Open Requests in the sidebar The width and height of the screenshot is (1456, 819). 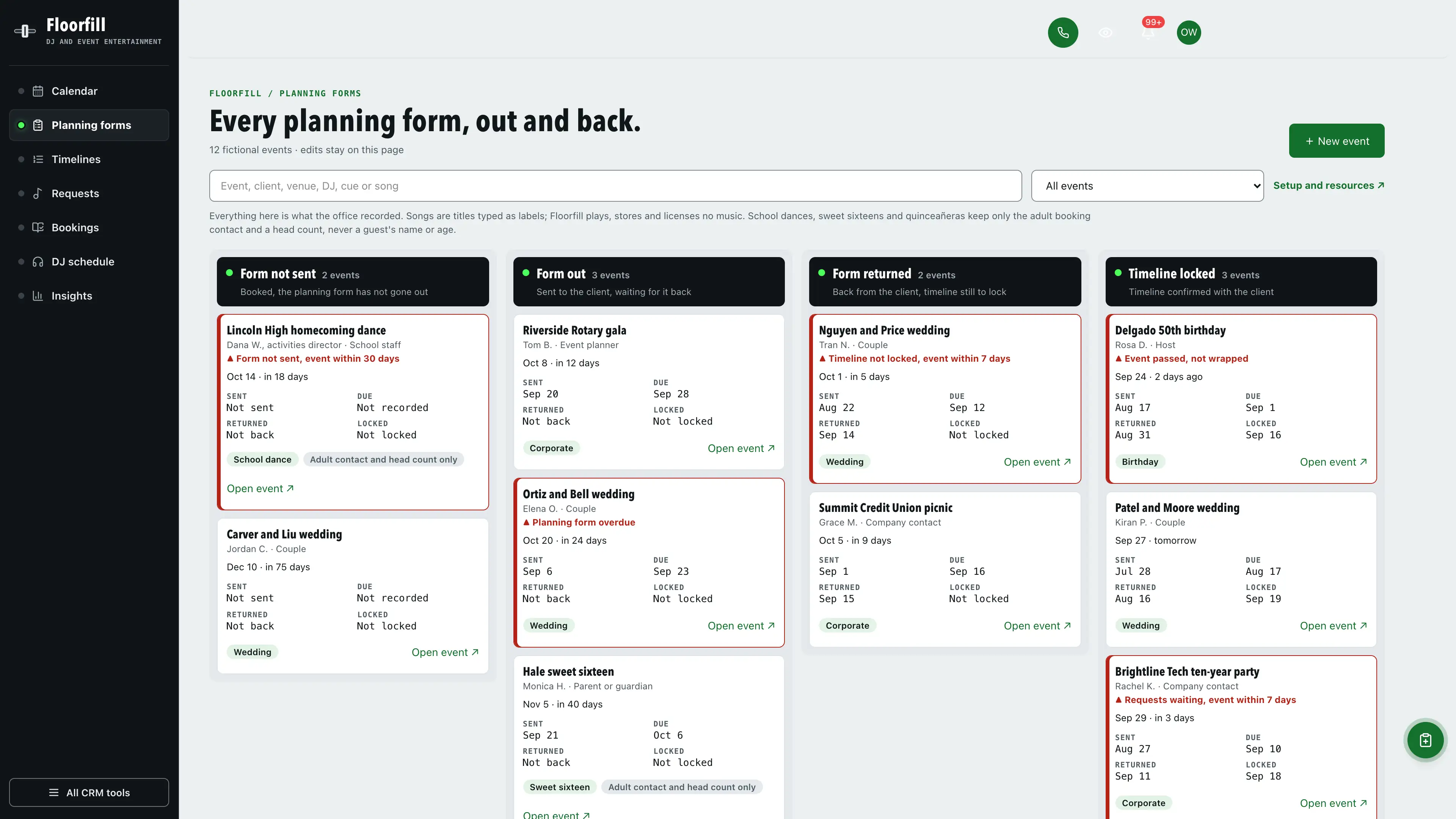point(89,193)
